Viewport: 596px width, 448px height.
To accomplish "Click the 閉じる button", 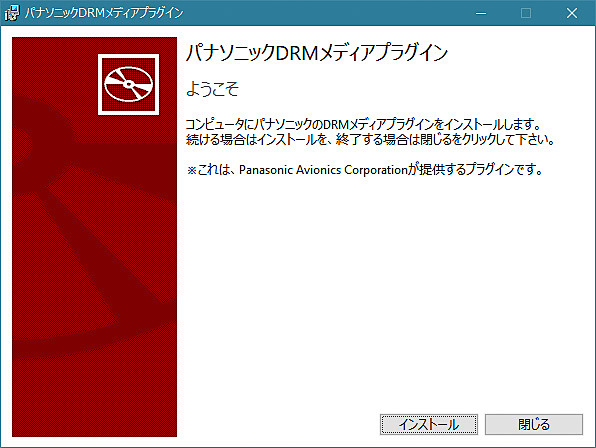I will coord(534,424).
